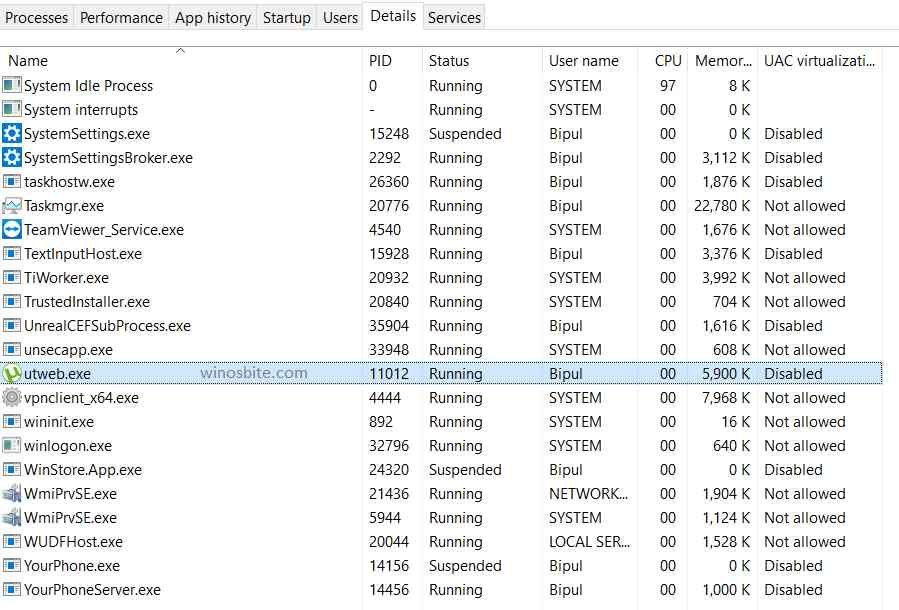
Task: Select the UnrealCEFSubProcess.exe process name
Action: click(107, 326)
